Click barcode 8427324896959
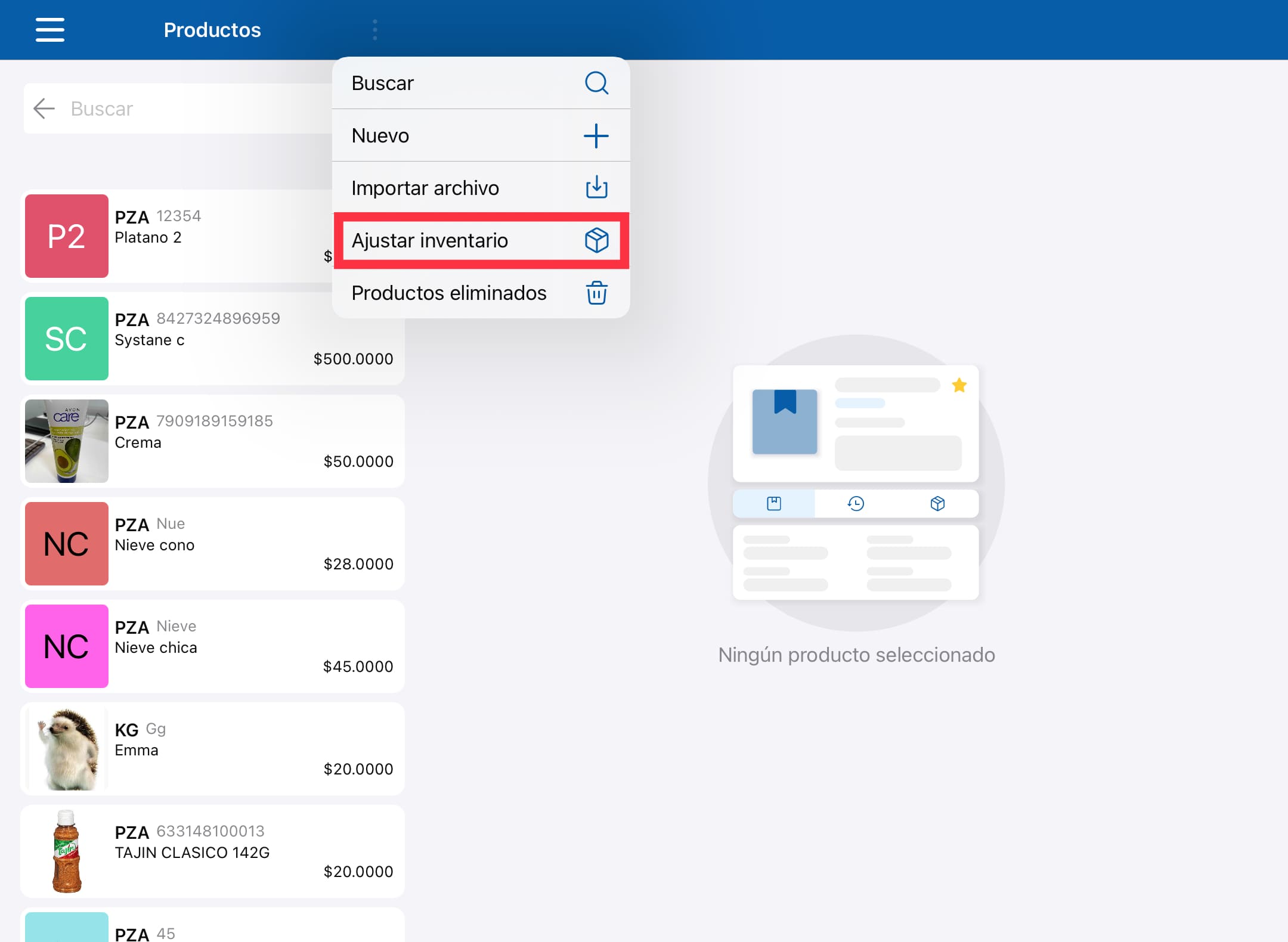 point(218,318)
